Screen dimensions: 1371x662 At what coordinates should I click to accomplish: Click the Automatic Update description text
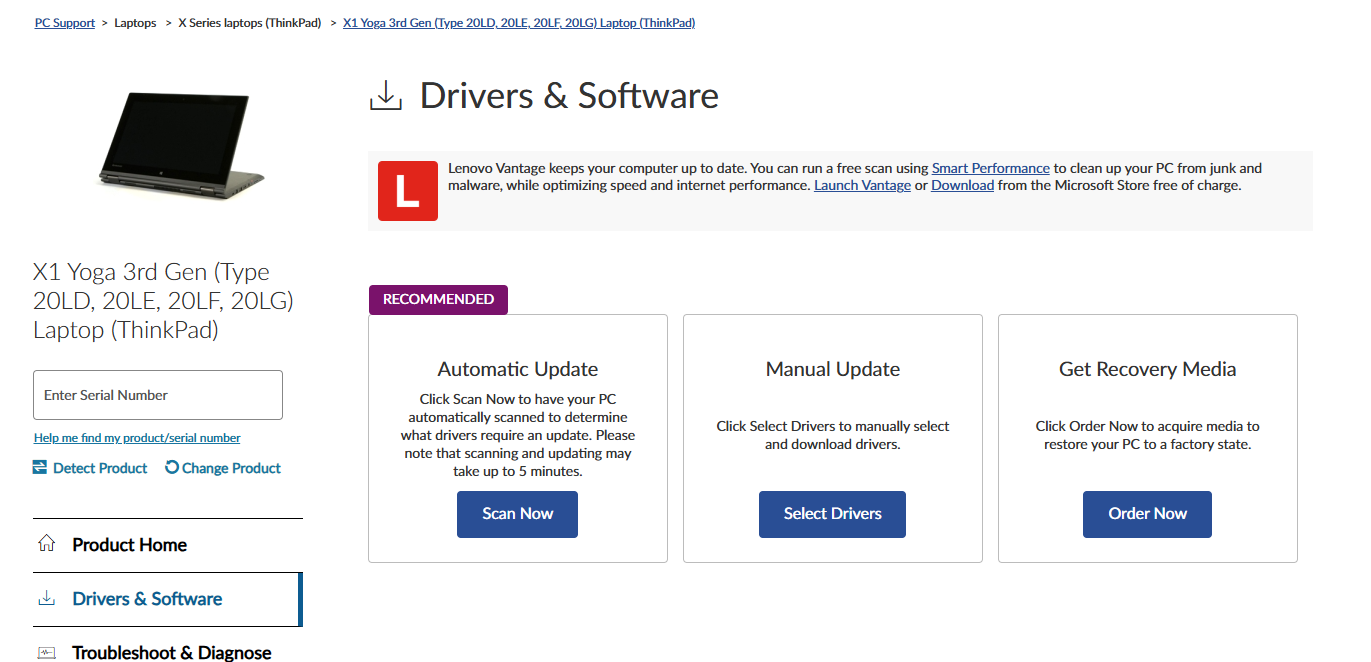518,435
